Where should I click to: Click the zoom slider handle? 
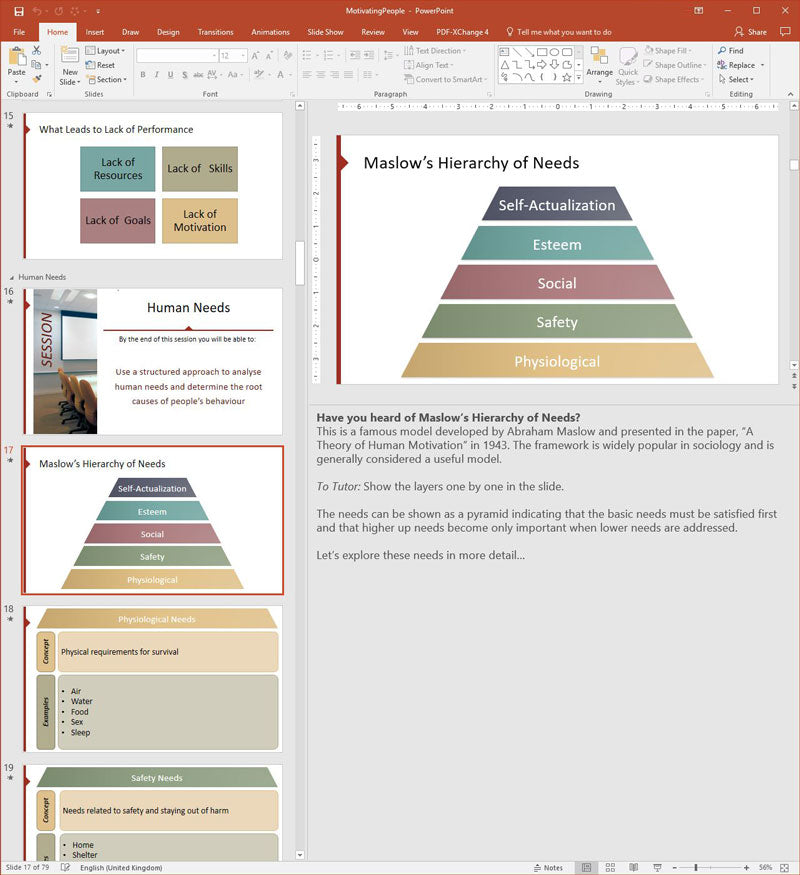pos(696,868)
